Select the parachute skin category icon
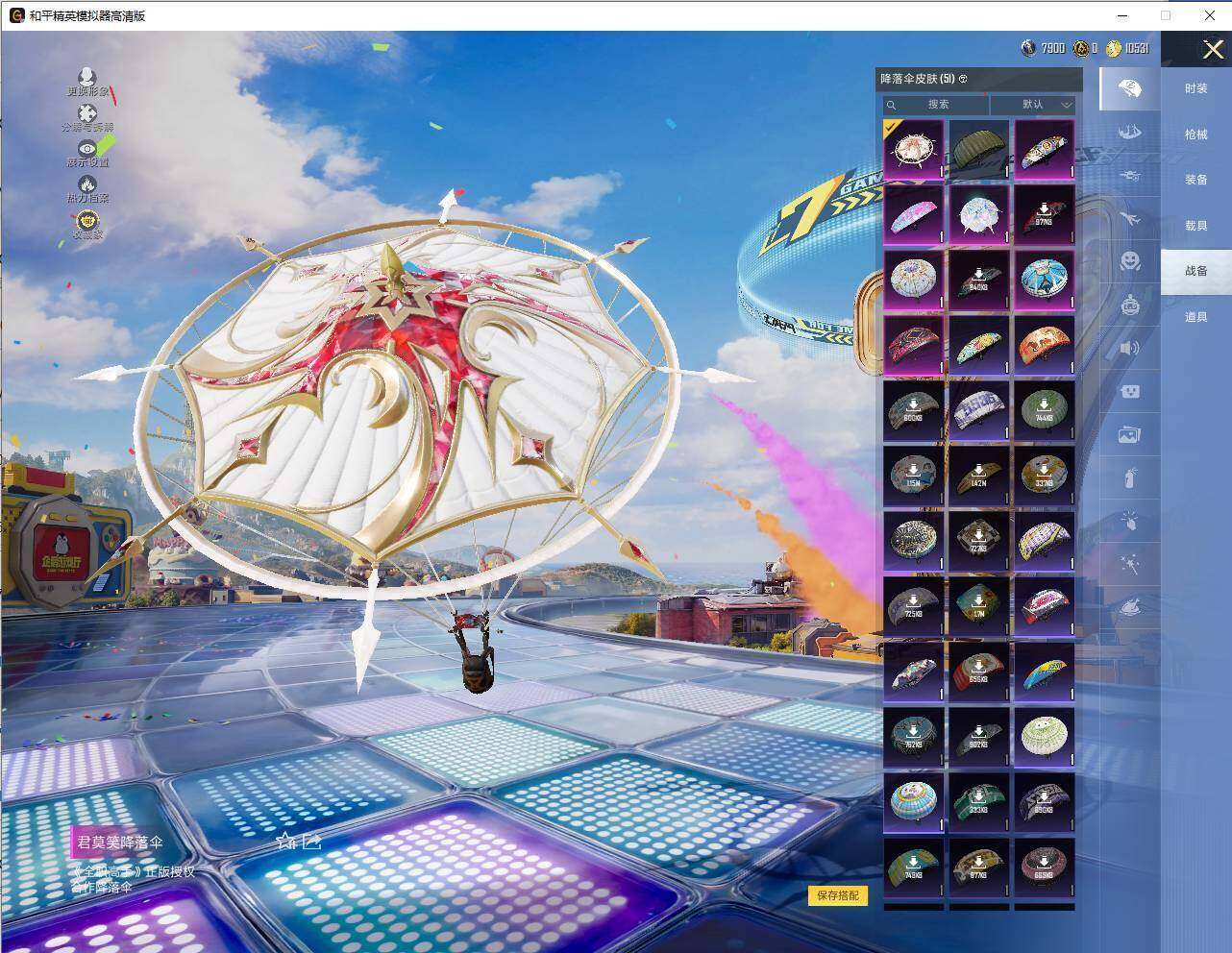Viewport: 1232px width, 953px height. (x=1130, y=89)
